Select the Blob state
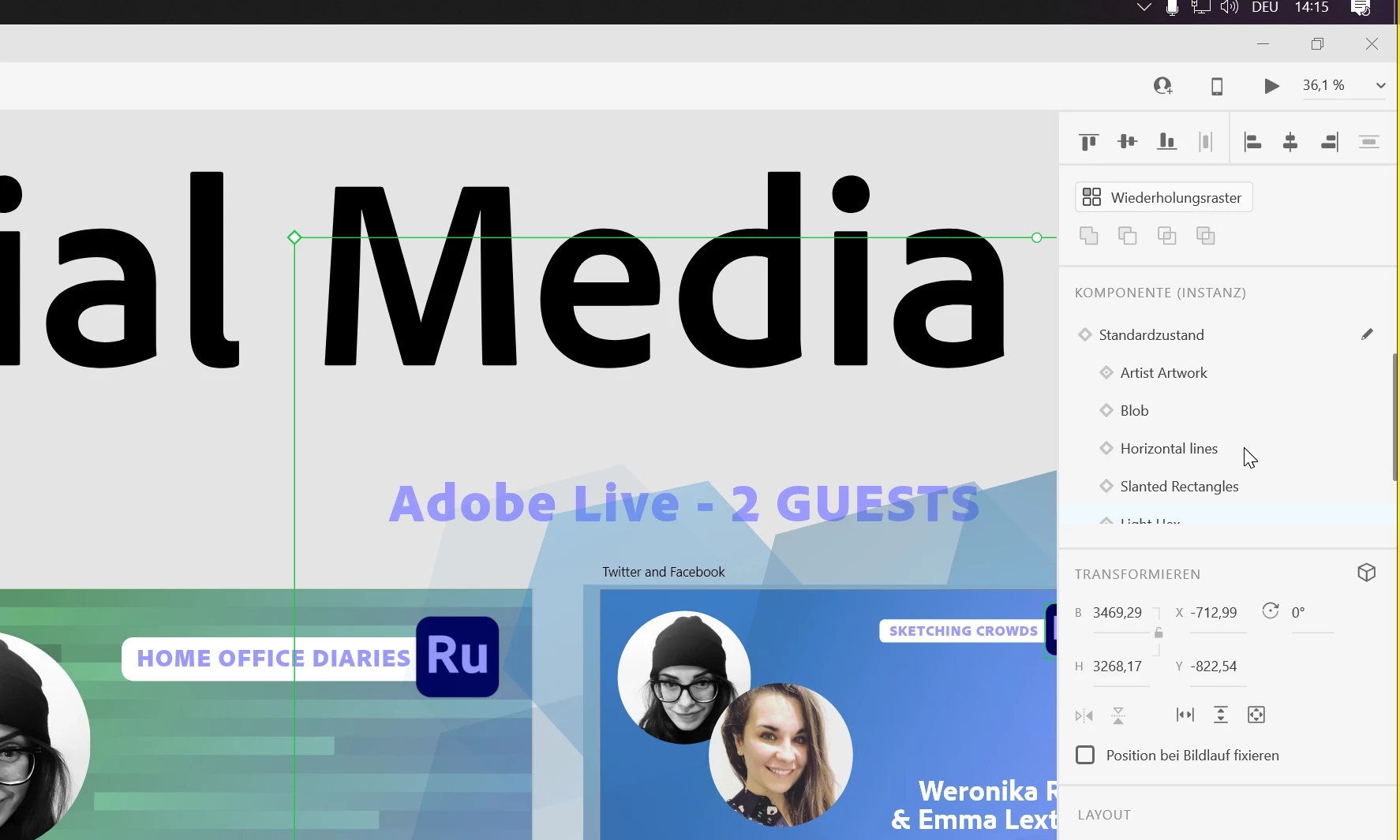1400x840 pixels. pos(1135,411)
